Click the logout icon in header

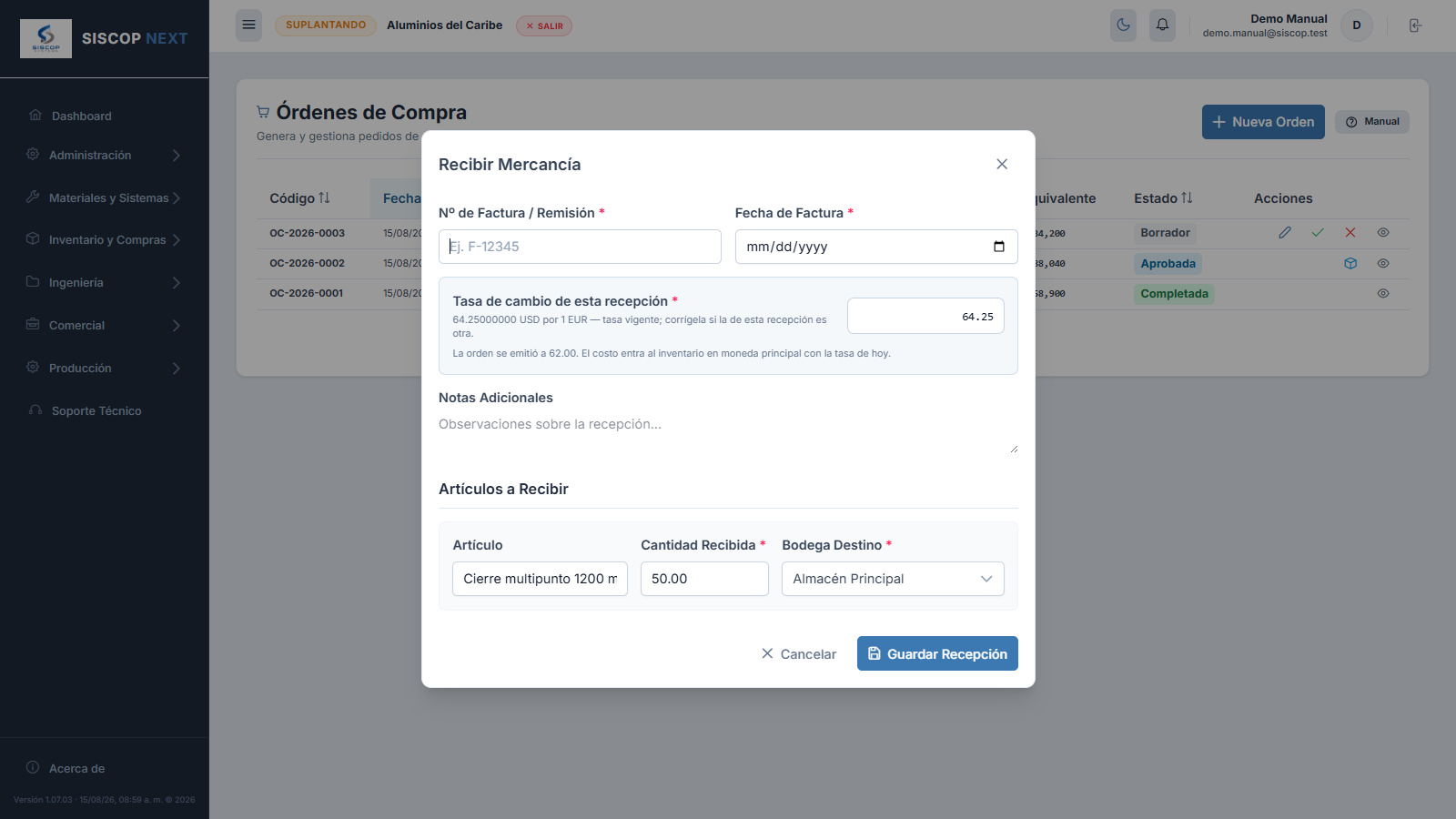pos(1415,25)
